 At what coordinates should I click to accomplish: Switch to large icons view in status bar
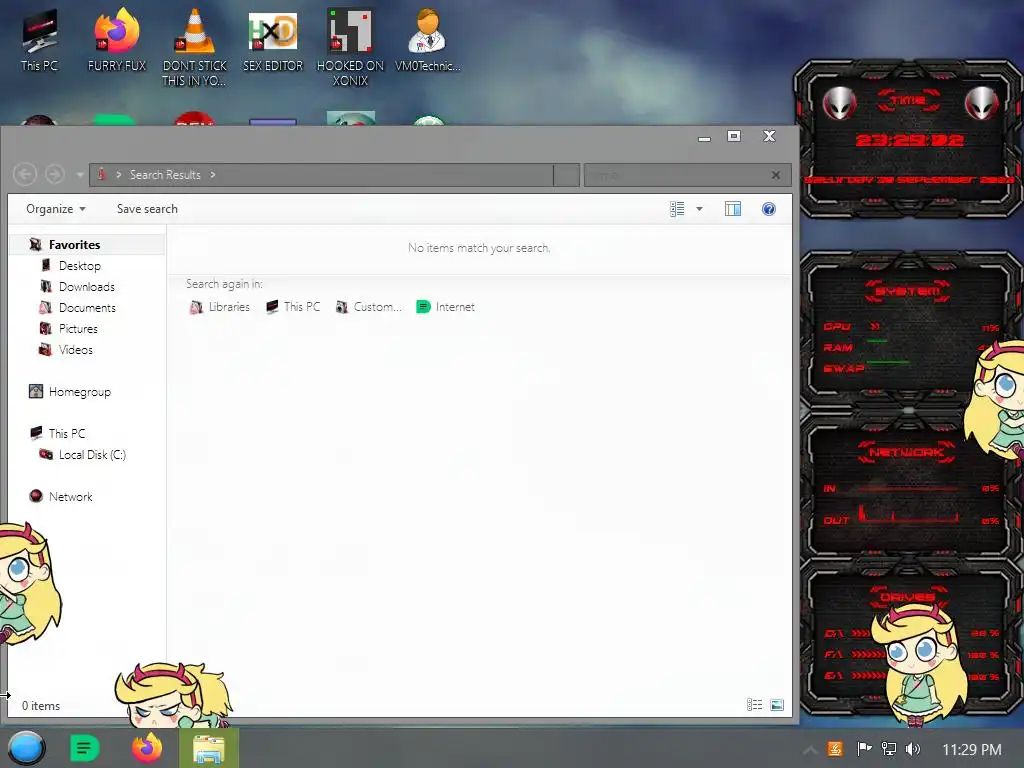(777, 705)
